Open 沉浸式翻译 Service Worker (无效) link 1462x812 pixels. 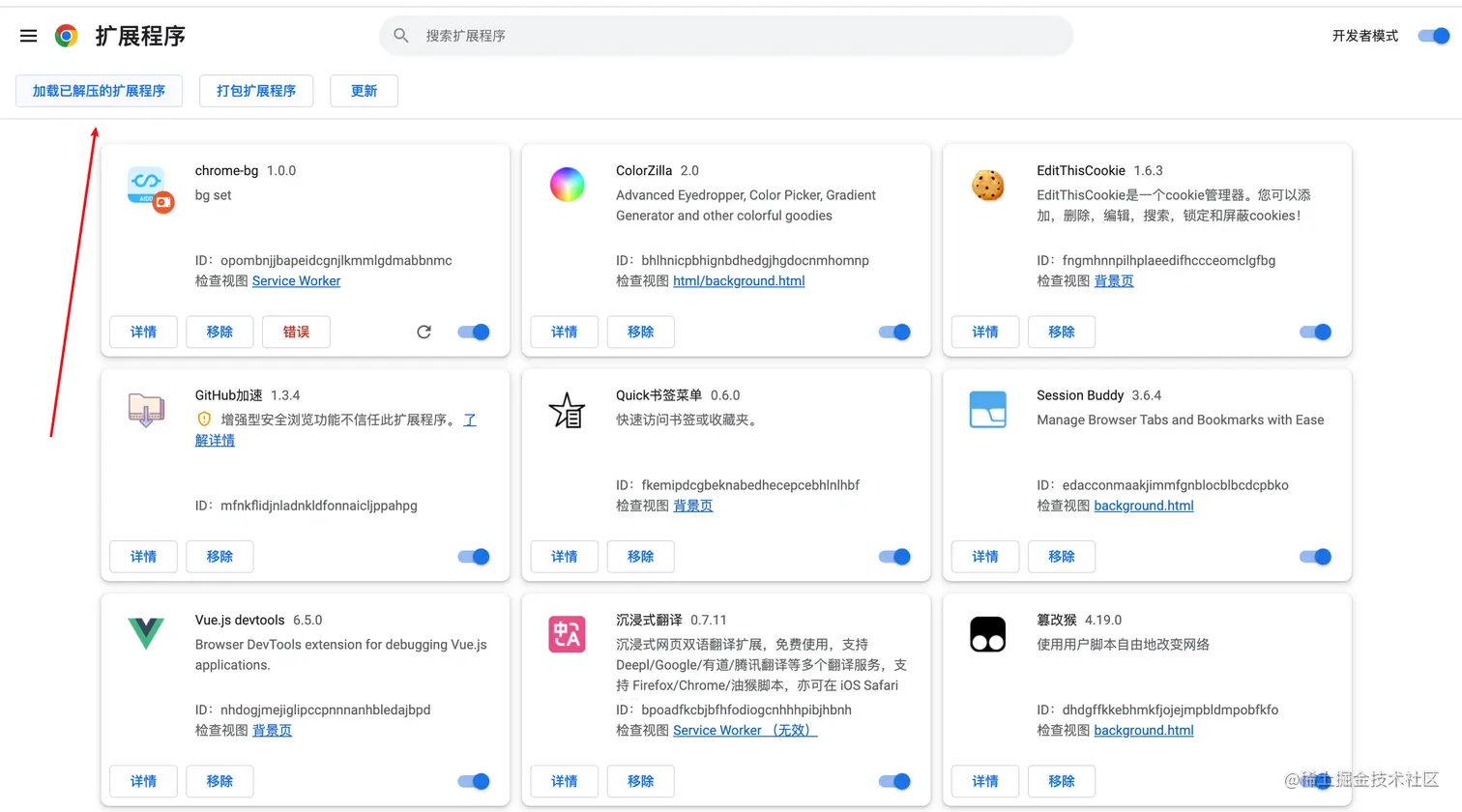(746, 731)
